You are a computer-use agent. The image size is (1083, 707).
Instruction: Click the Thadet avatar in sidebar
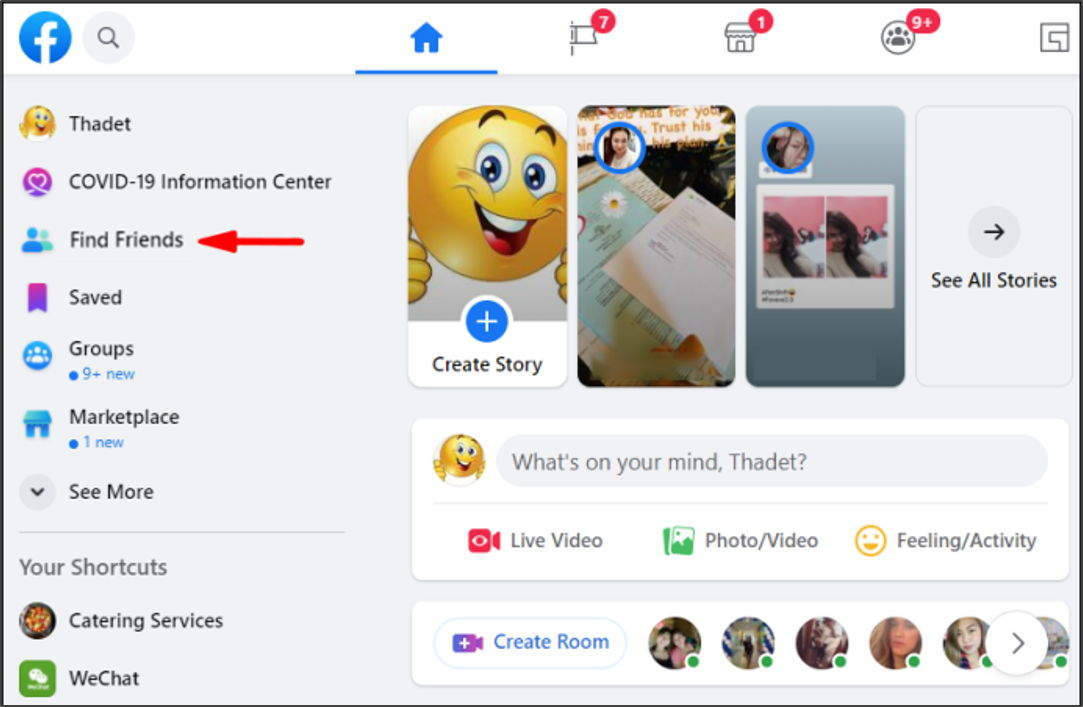click(37, 124)
